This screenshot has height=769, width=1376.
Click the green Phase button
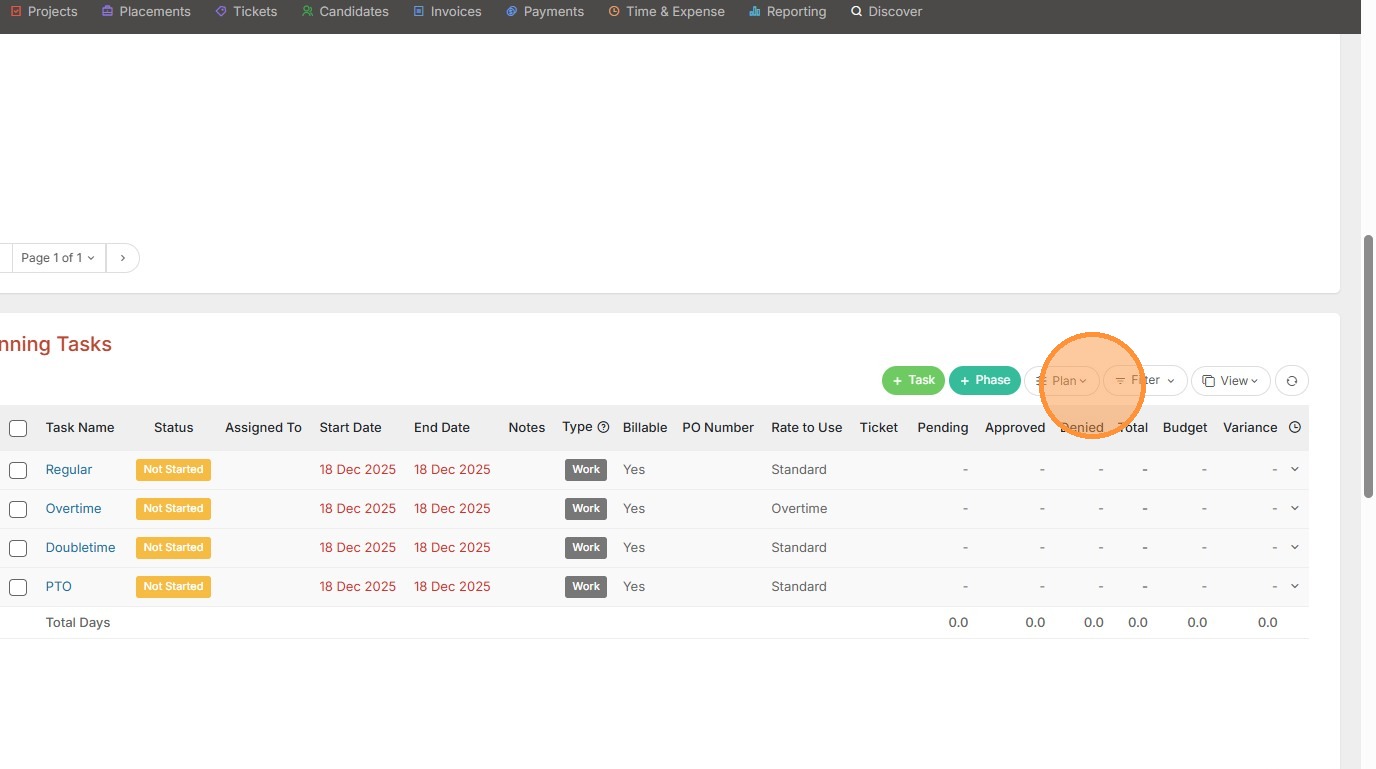pos(985,381)
